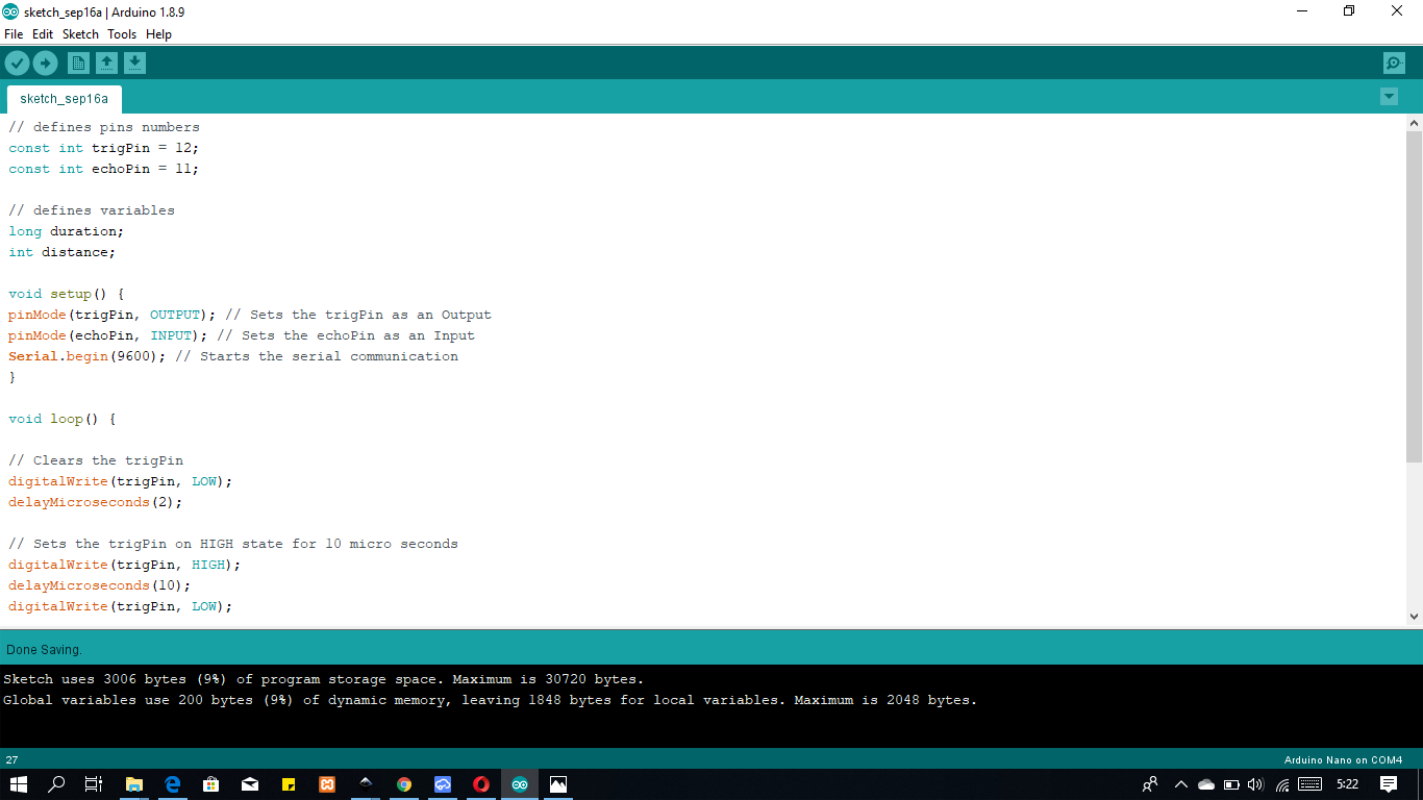The height and width of the screenshot is (800, 1423).
Task: Click the 'void setup() {' line
Action: click(x=66, y=294)
